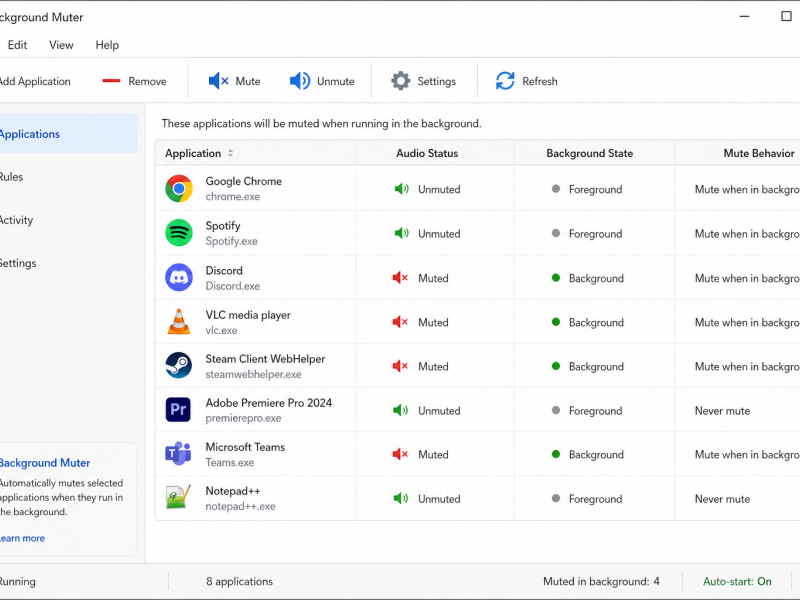The image size is (800, 600).
Task: Click the Auto-start: On status
Action: 737,581
